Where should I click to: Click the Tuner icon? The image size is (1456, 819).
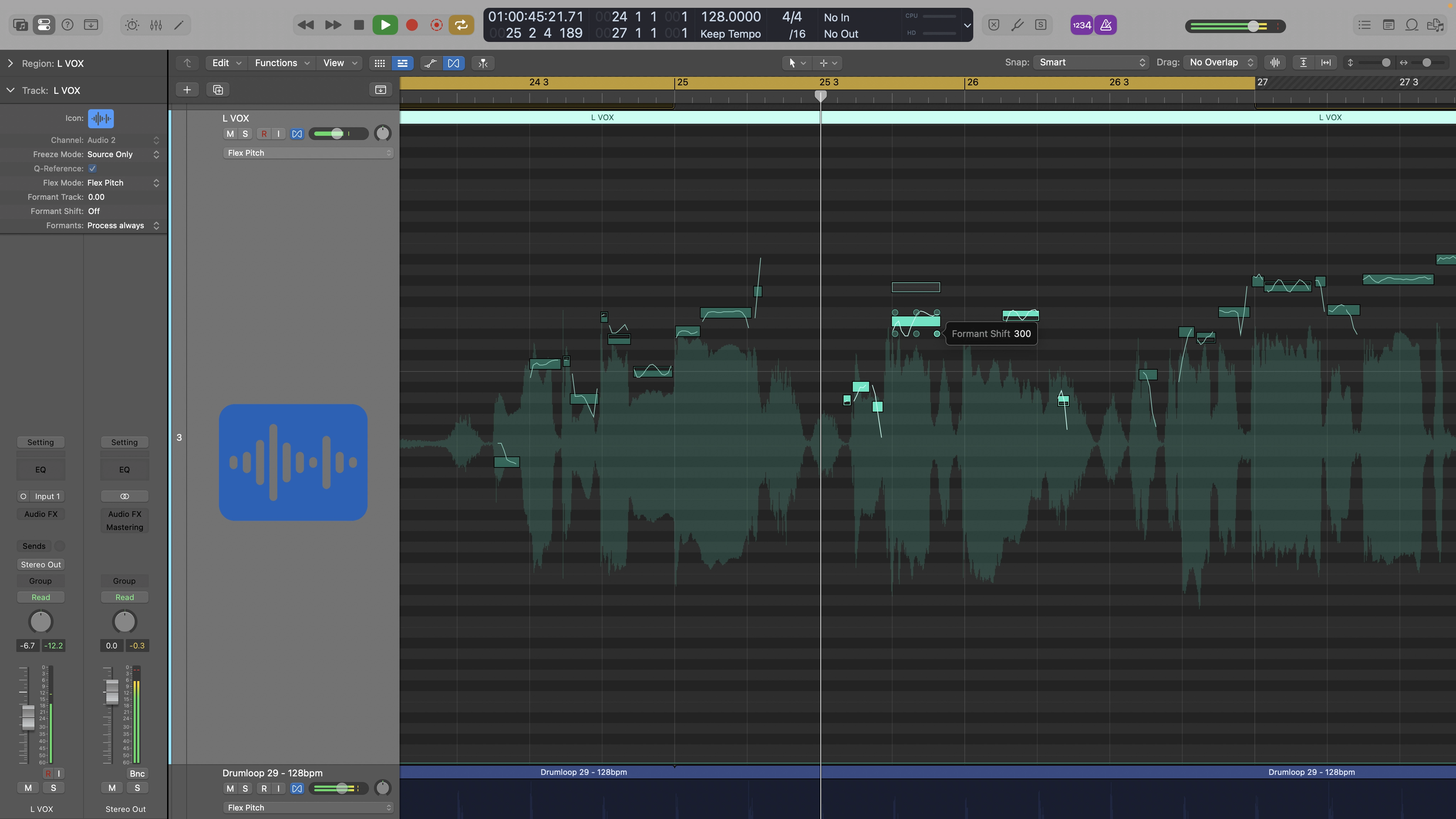tap(1017, 25)
